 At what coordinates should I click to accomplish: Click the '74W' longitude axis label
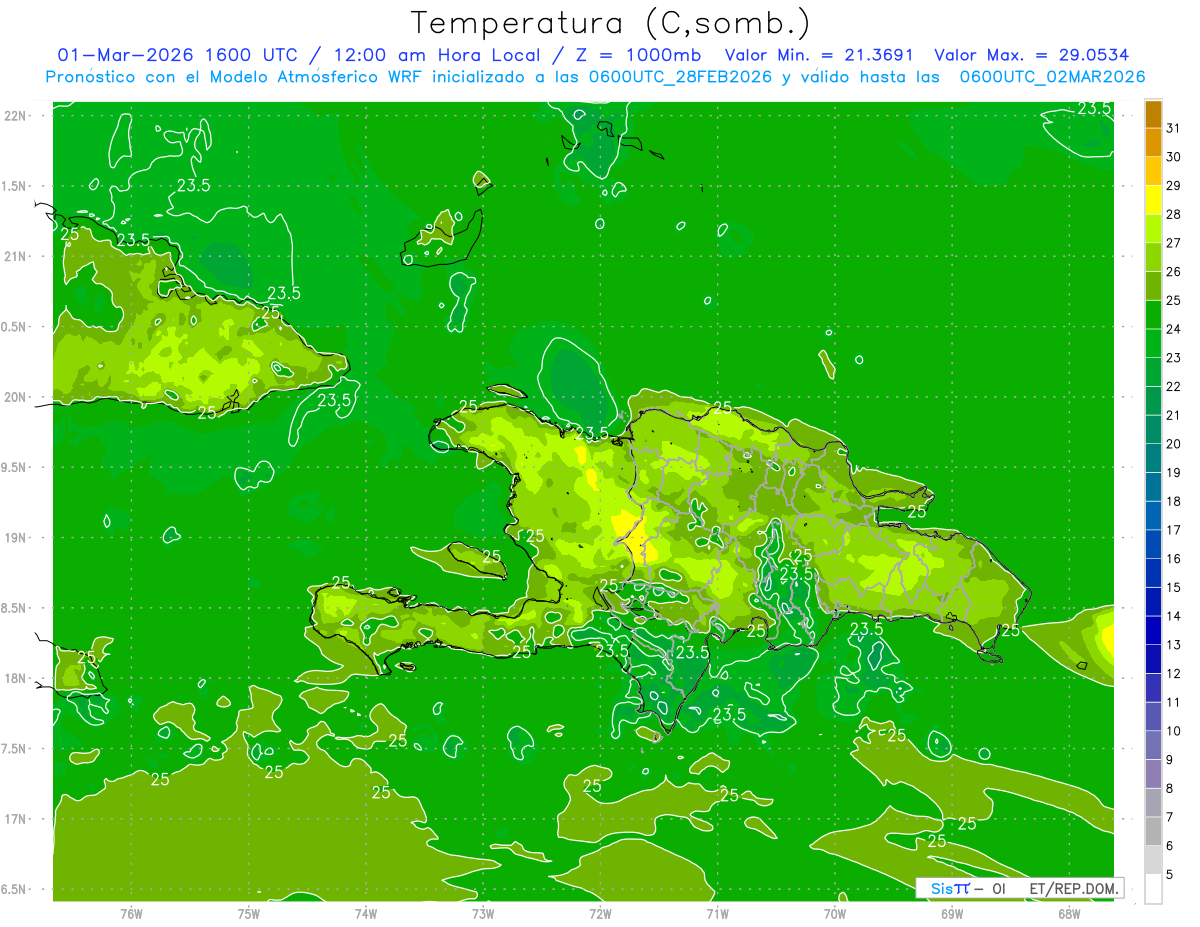[x=366, y=914]
